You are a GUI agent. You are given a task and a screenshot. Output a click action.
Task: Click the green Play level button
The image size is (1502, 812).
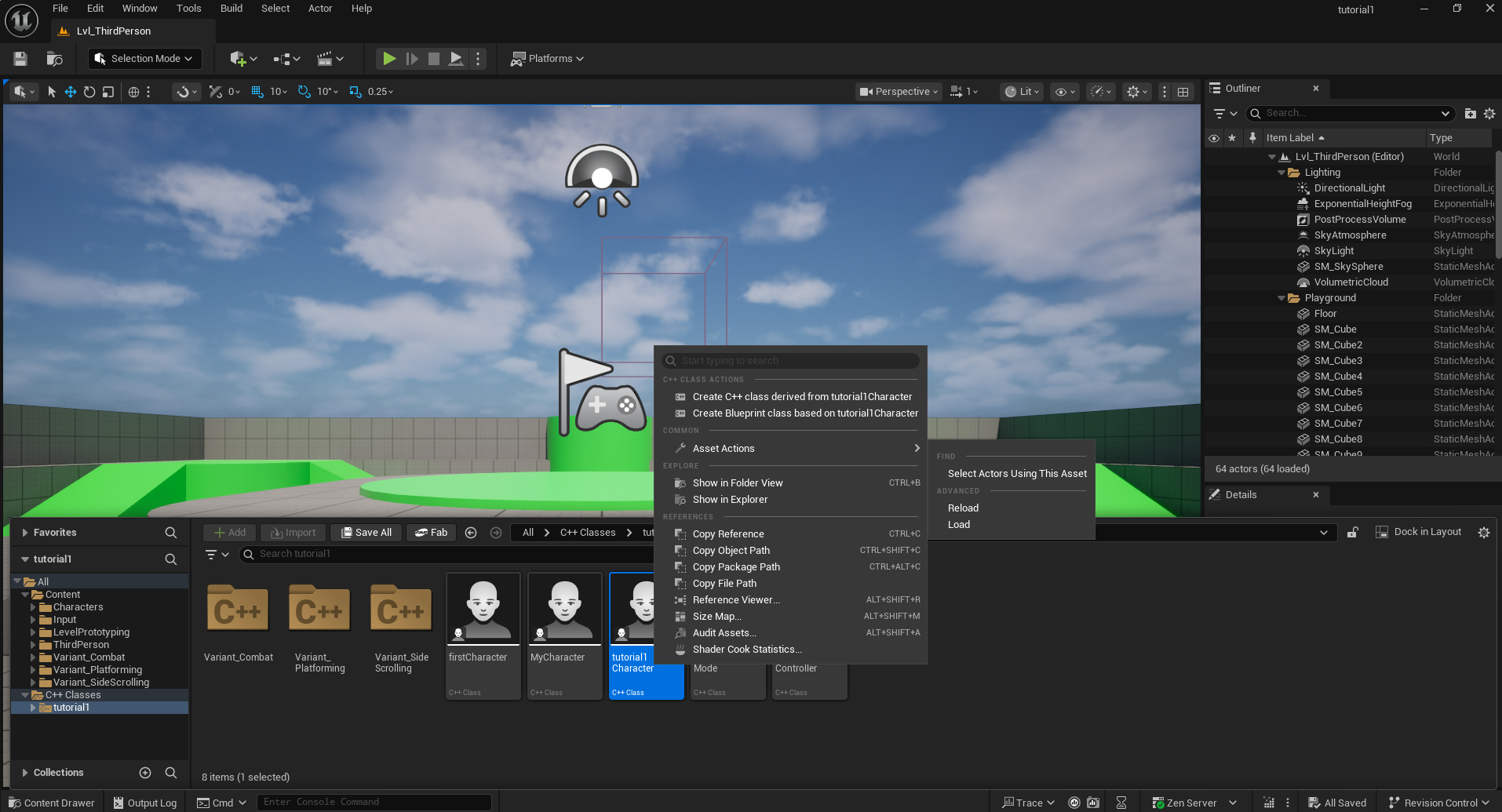click(x=388, y=59)
